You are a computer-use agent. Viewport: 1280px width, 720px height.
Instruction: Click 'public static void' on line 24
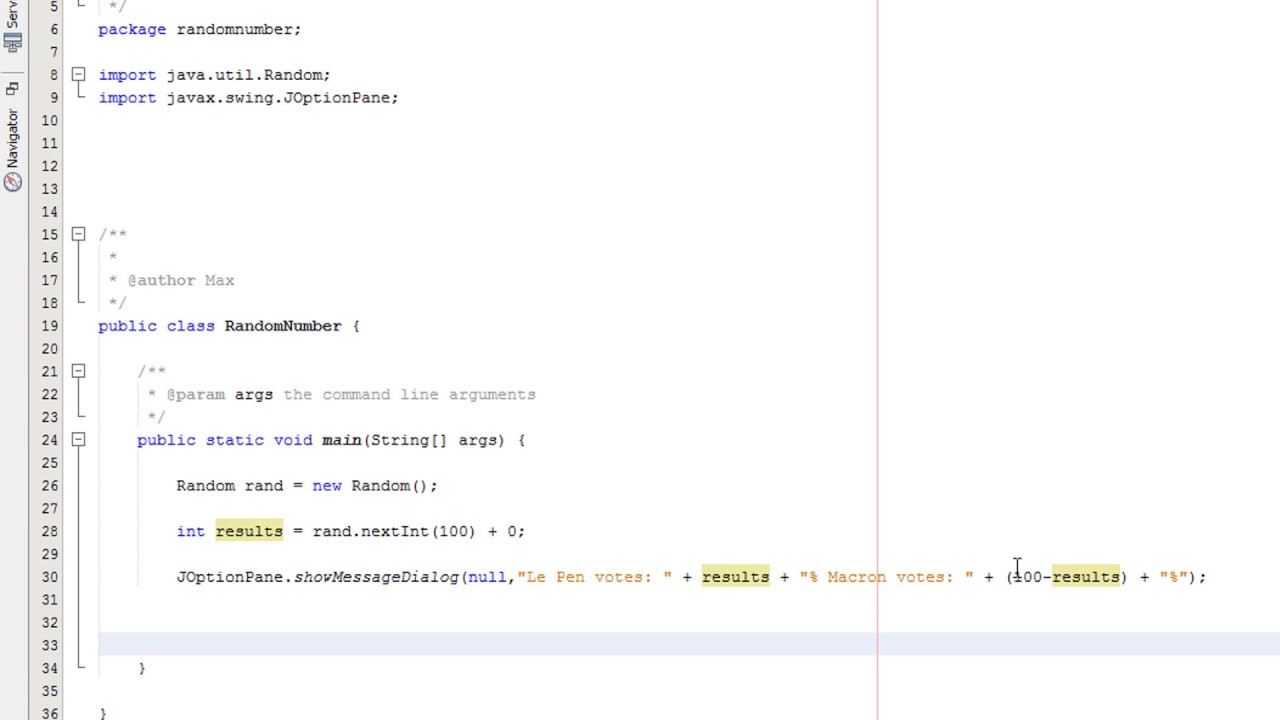tap(225, 440)
